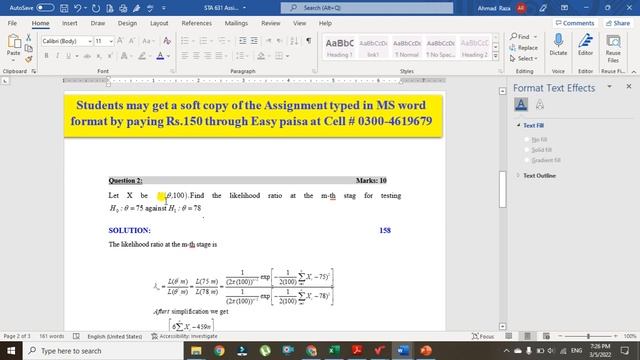Click Print Layout view icon in status bar
This screenshot has width=640, height=360.
tap(527, 336)
